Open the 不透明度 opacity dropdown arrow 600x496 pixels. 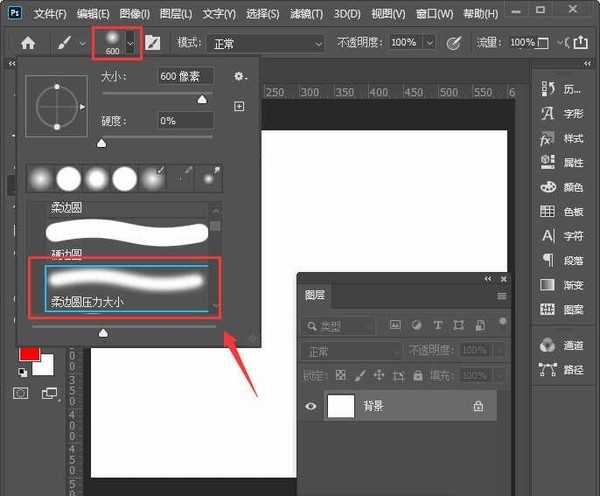429,43
